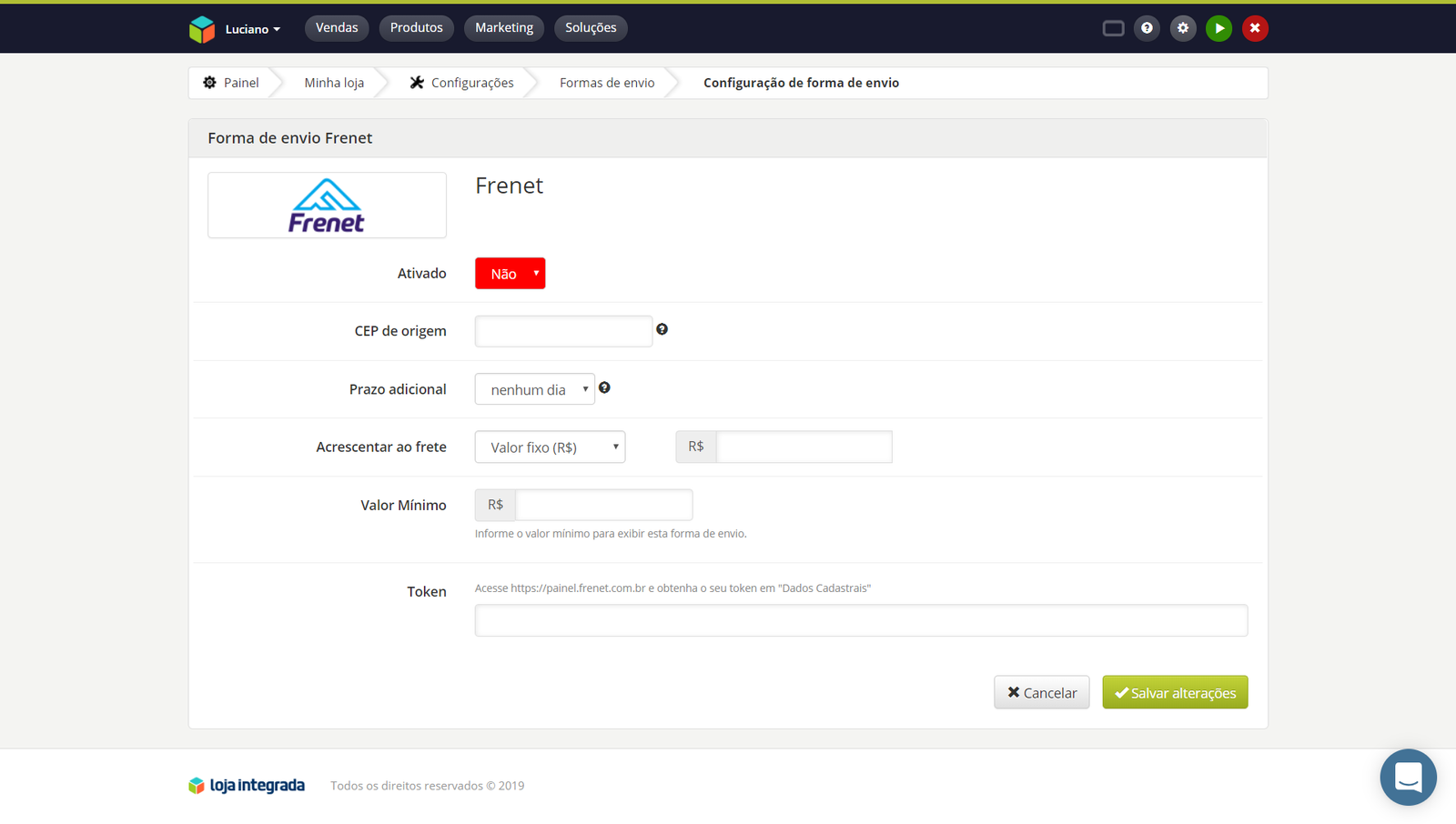
Task: Expand the Prazo adicional dropdown
Action: pyautogui.click(x=534, y=389)
